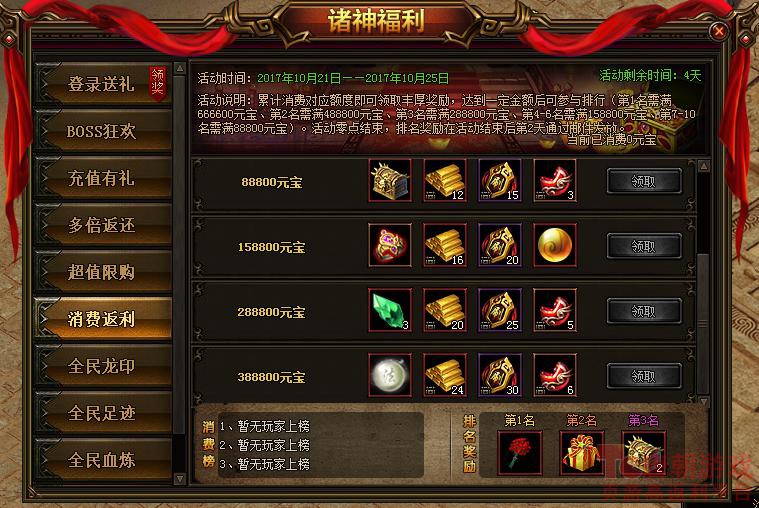Select the second place gift box reward
Image resolution: width=759 pixels, height=508 pixels.
point(581,453)
